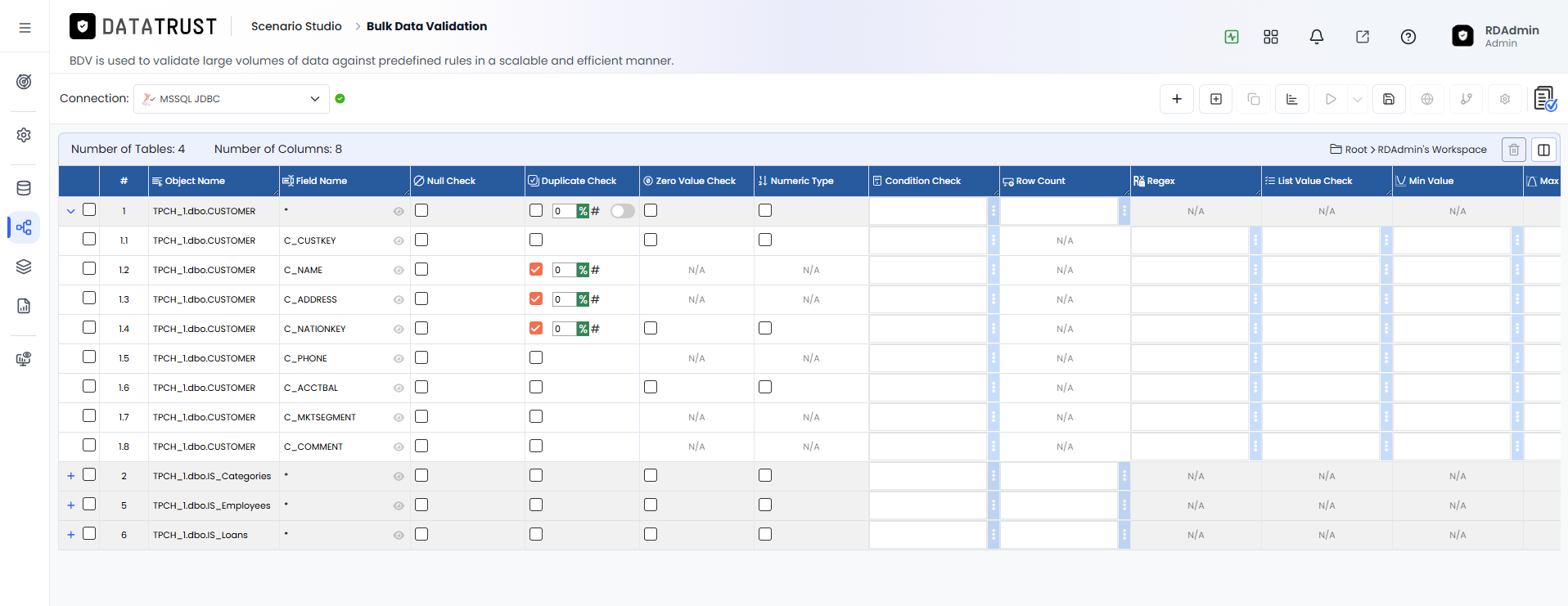This screenshot has height=606, width=1568.
Task: Open the database icon in left sidebar
Action: point(24,188)
